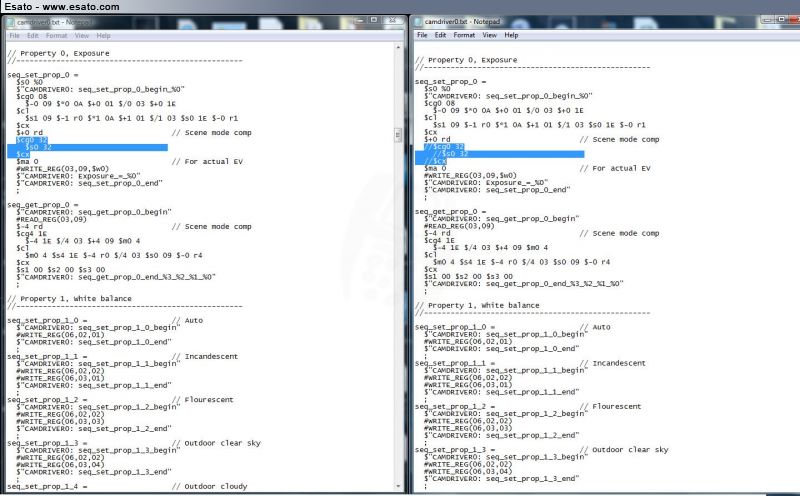Image resolution: width=800 pixels, height=496 pixels.
Task: Click commented '//$s0 32' line in right window
Action: click(x=451, y=154)
